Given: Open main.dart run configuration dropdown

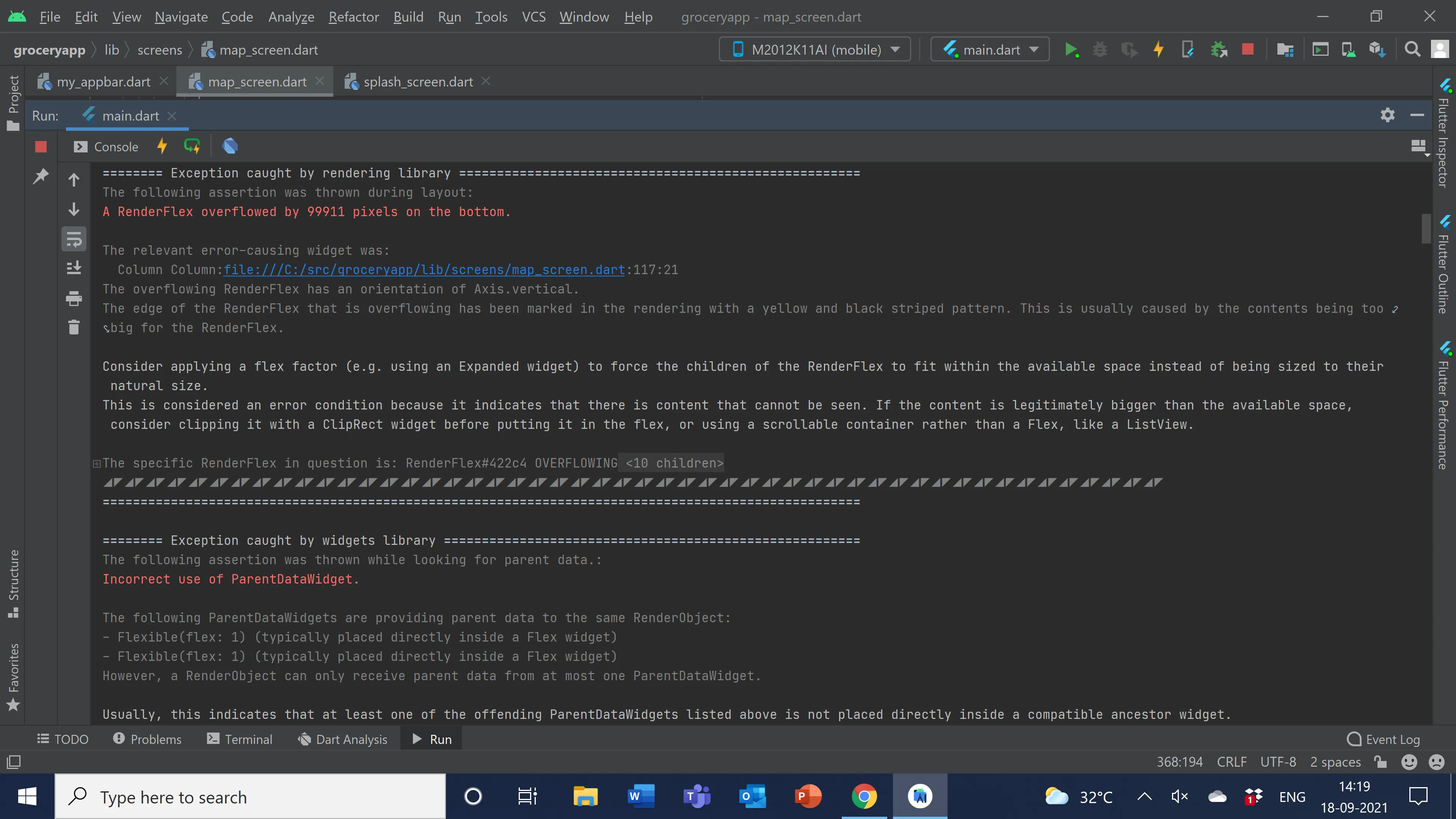Looking at the screenshot, I should 990,50.
